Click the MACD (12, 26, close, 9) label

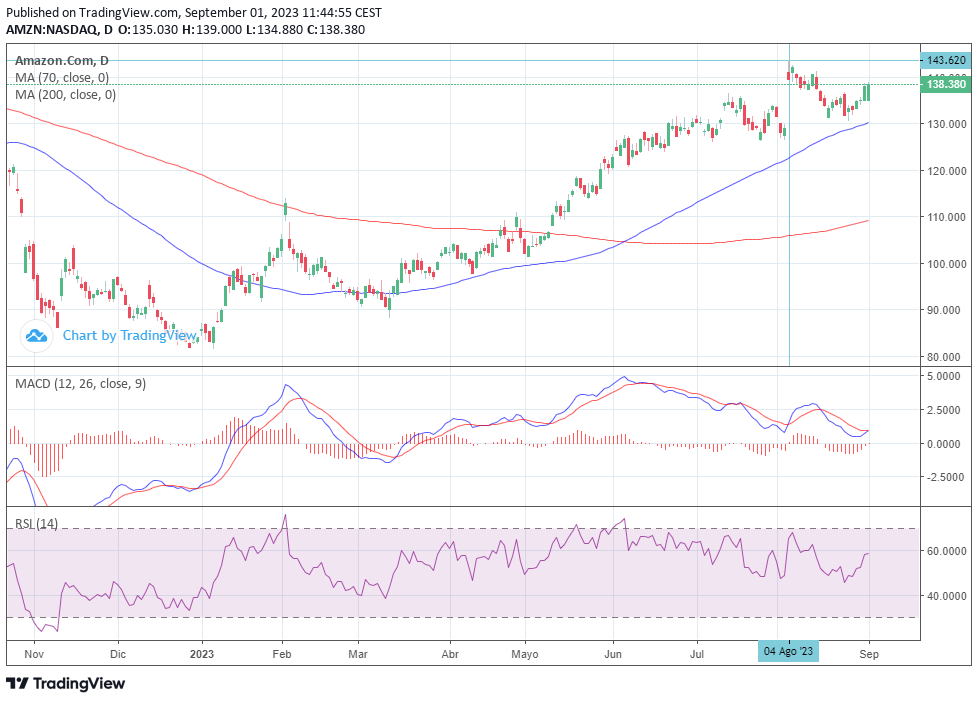click(x=80, y=383)
